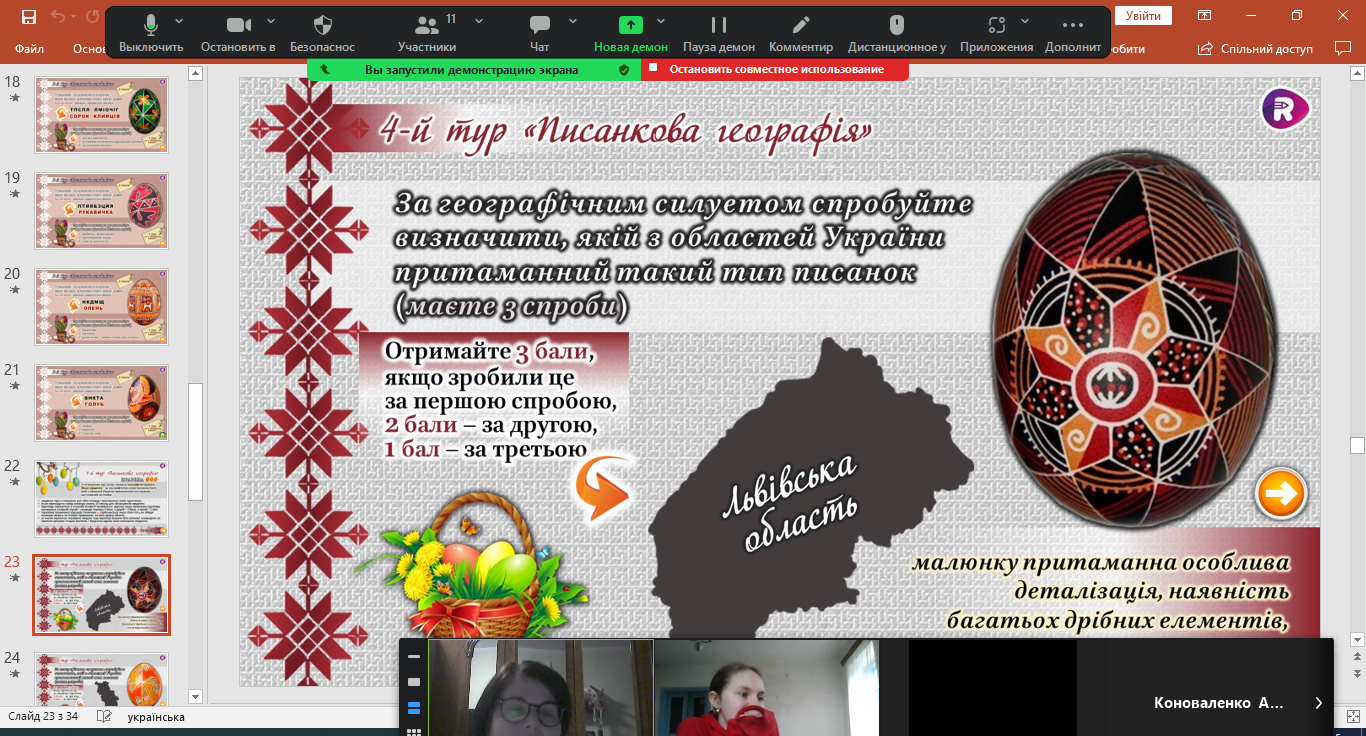Open the Zoom Чат button
The width and height of the screenshot is (1366, 736).
540,33
